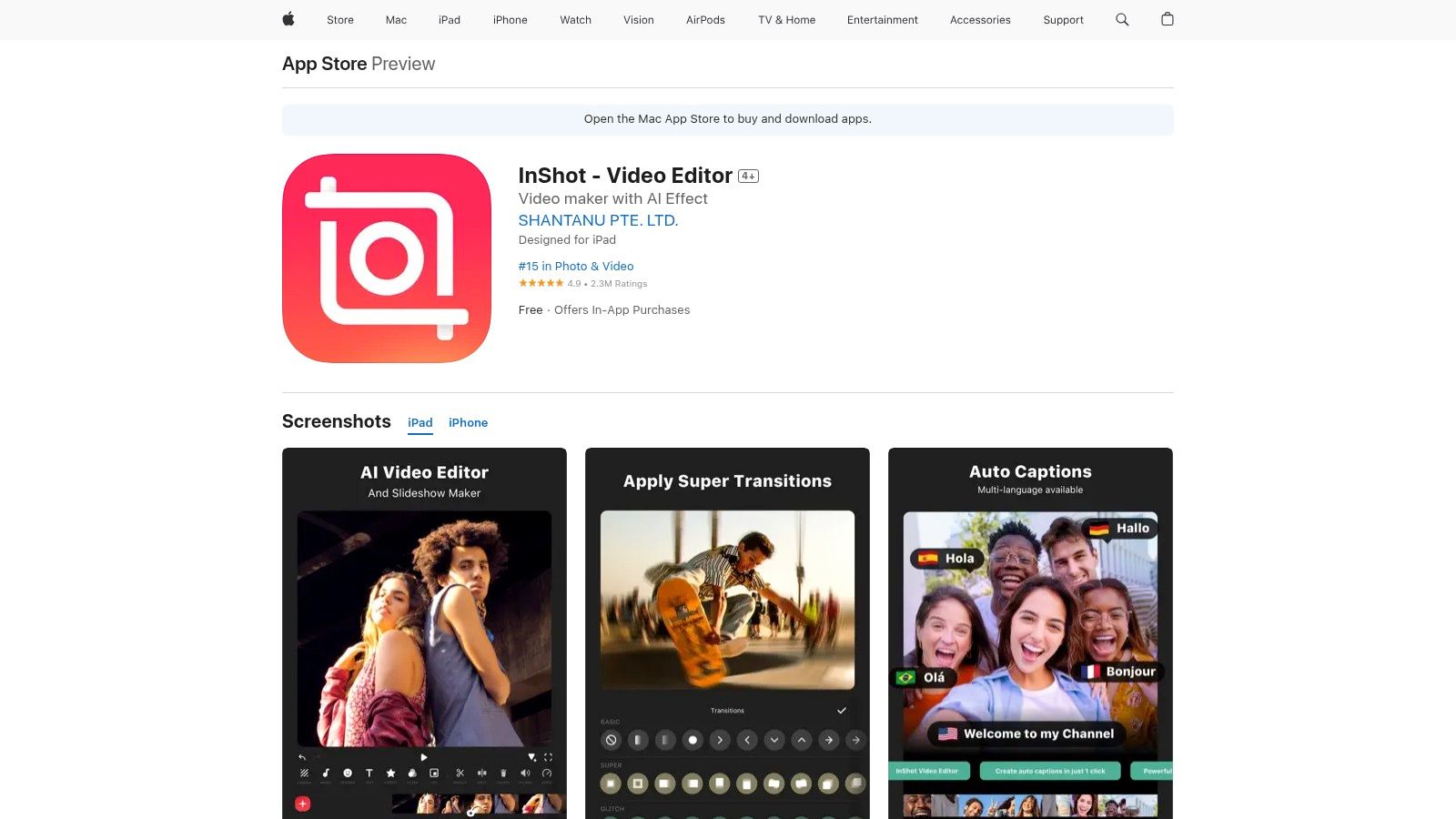Screen dimensions: 1456x819
Task: Click text T icon in AI Video Editor screenshot
Action: coord(369,773)
